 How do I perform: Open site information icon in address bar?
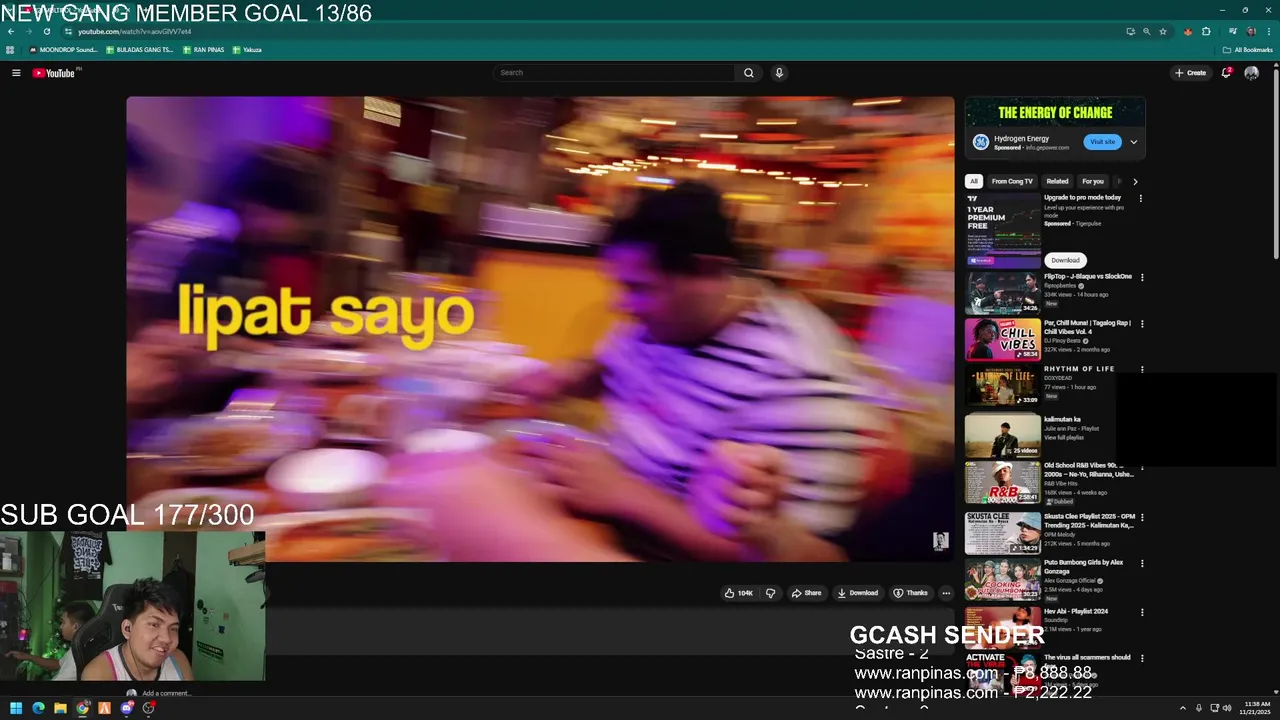(x=68, y=32)
